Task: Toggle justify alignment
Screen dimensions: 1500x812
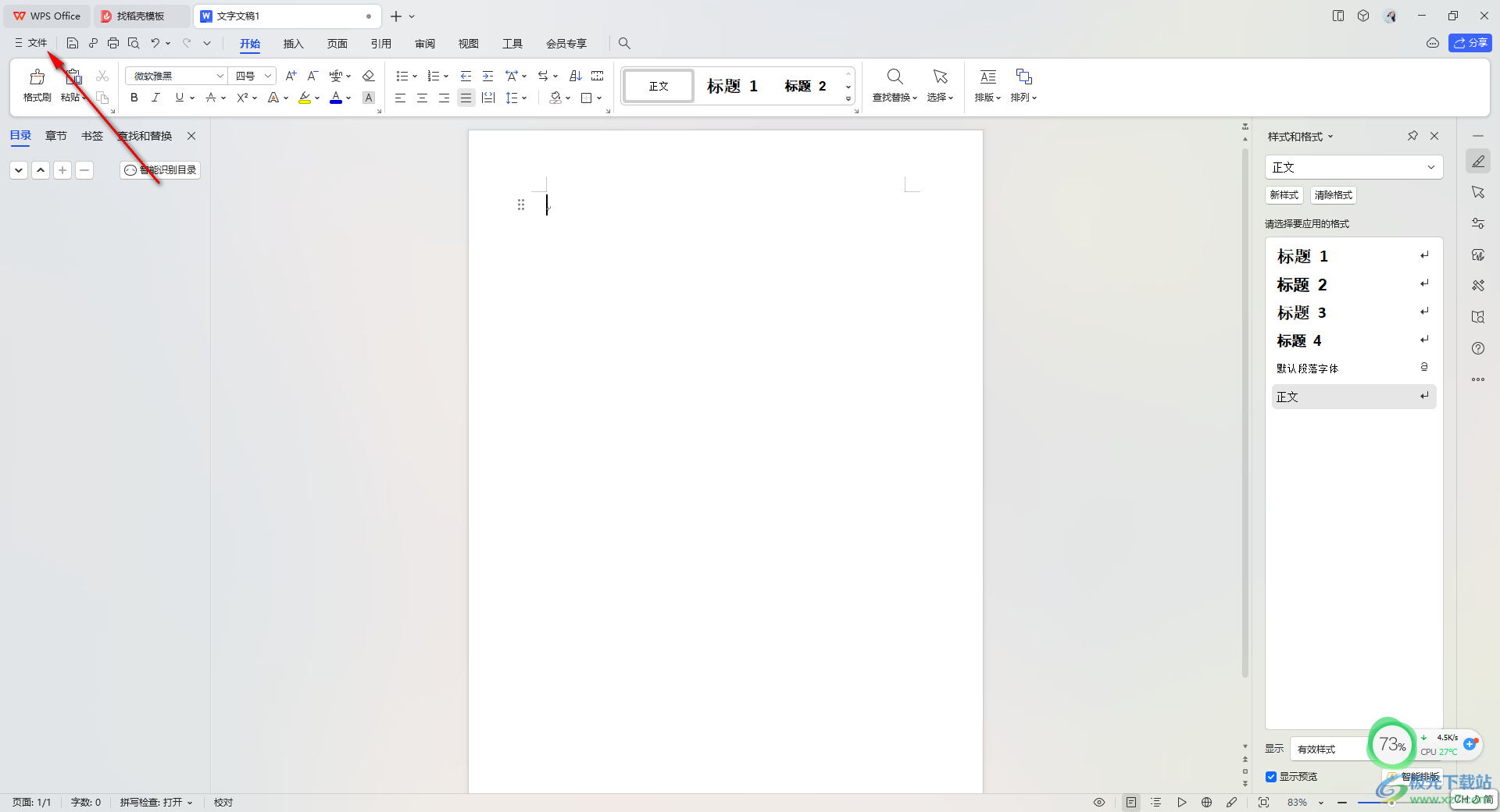Action: click(466, 98)
